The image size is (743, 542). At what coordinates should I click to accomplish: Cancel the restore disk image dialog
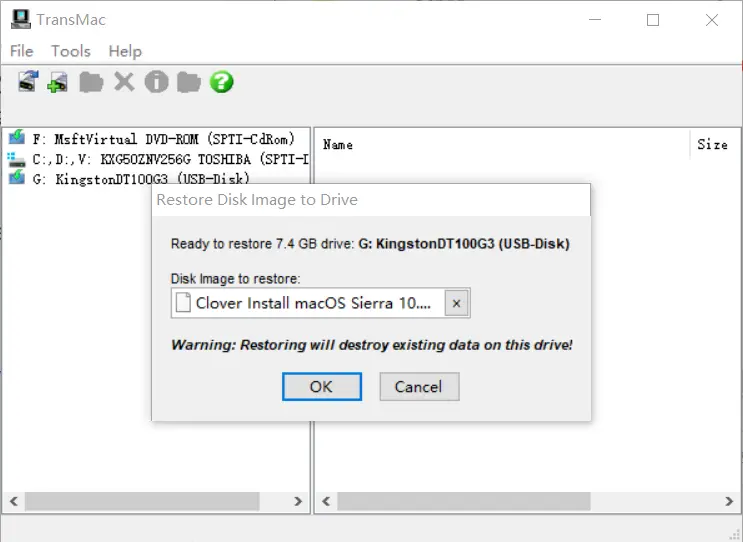point(419,387)
